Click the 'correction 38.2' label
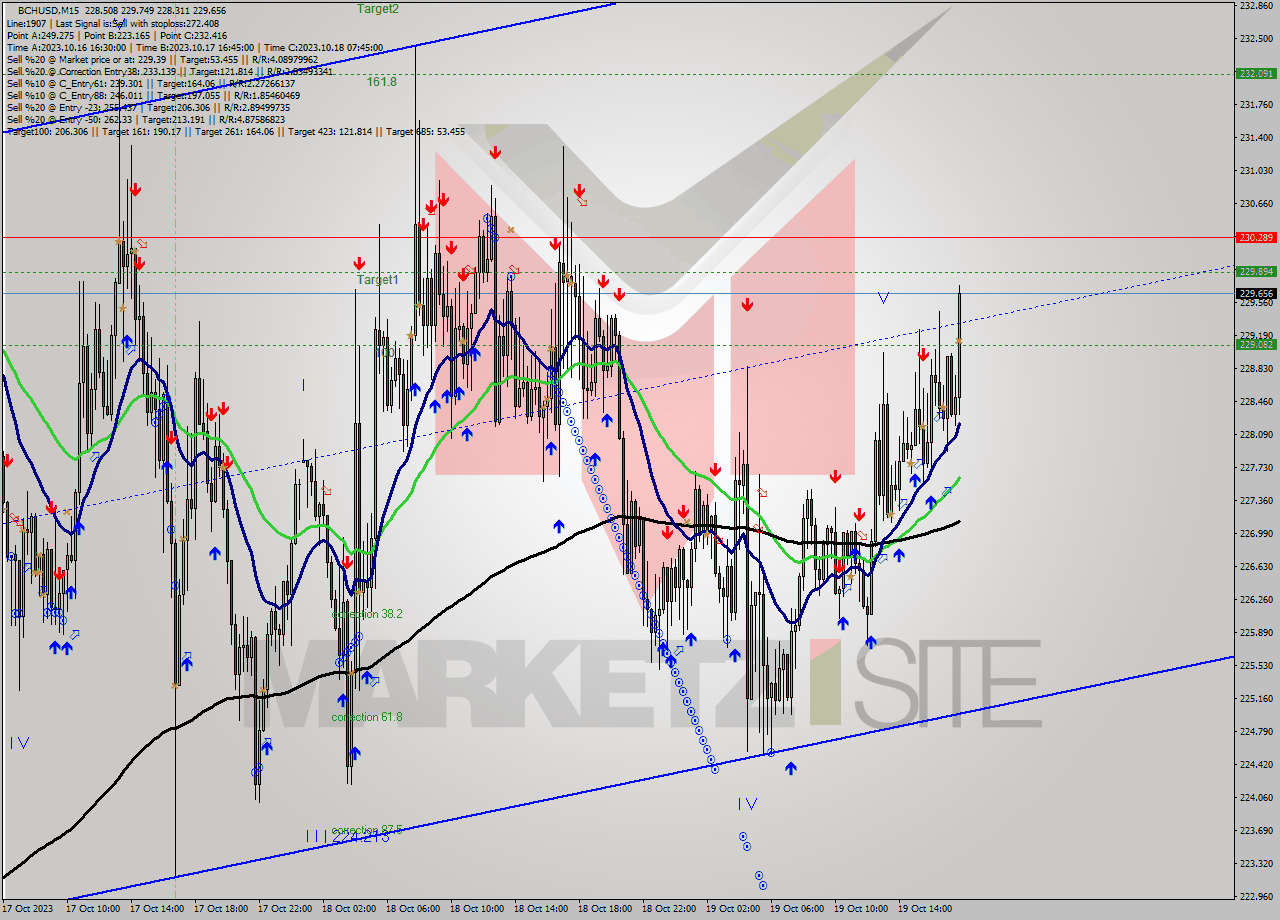 (367, 614)
